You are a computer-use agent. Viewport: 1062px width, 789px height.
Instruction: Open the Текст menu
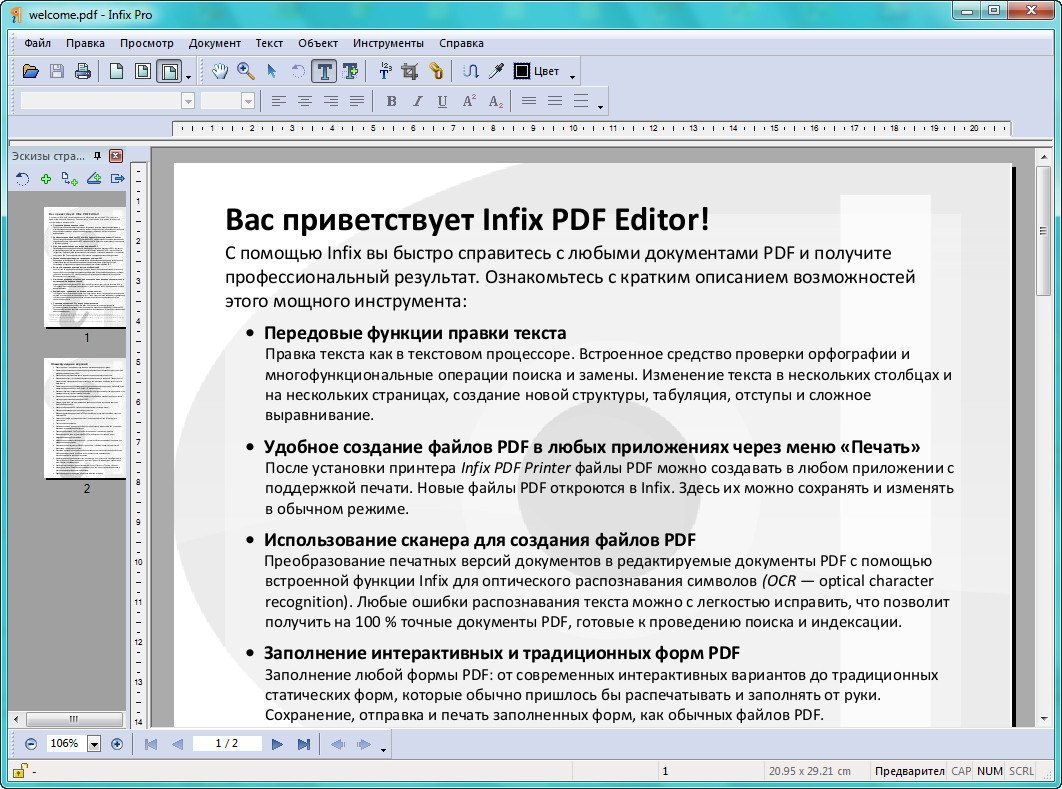point(269,43)
